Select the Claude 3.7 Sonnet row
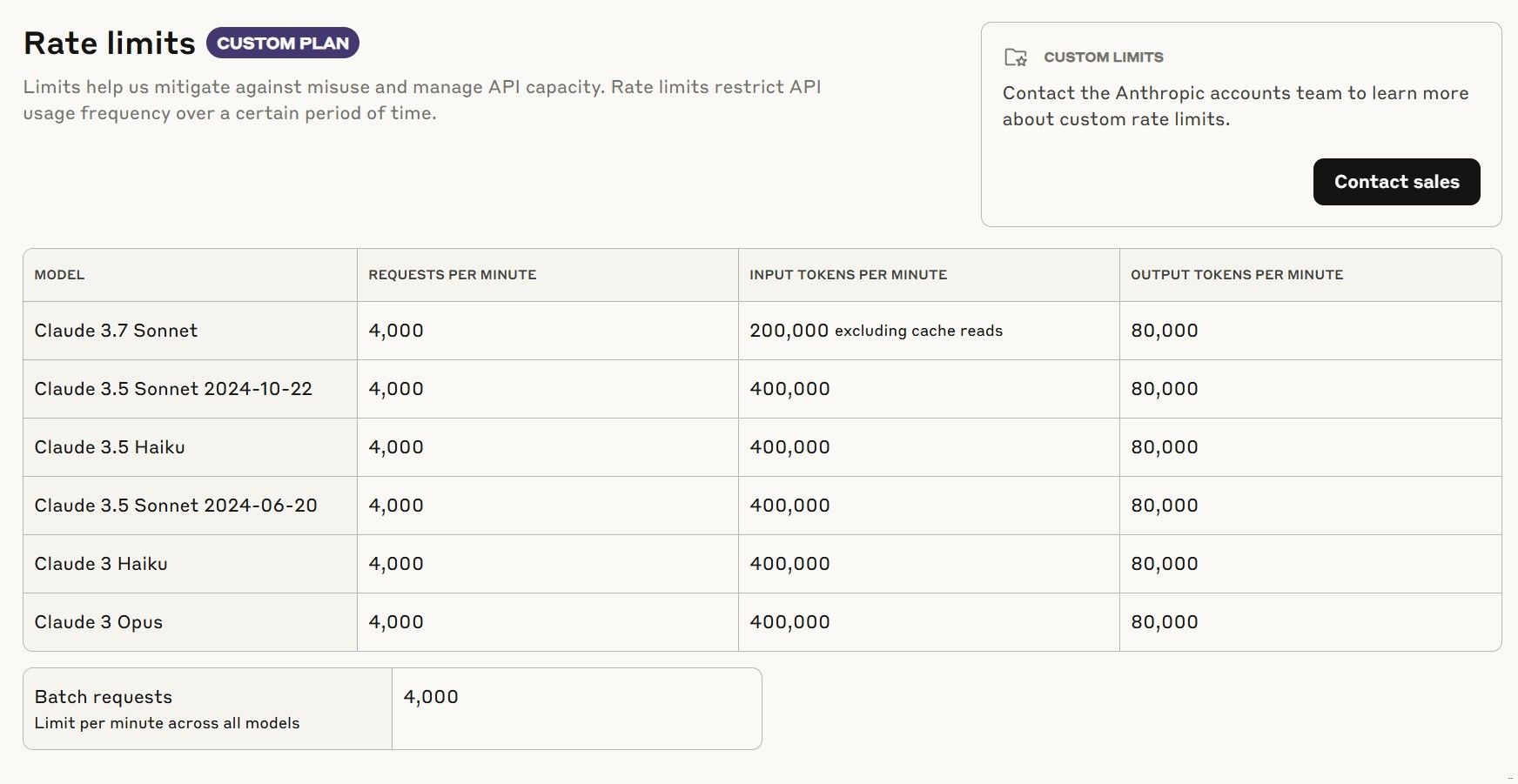Image resolution: width=1518 pixels, height=784 pixels. pos(116,331)
